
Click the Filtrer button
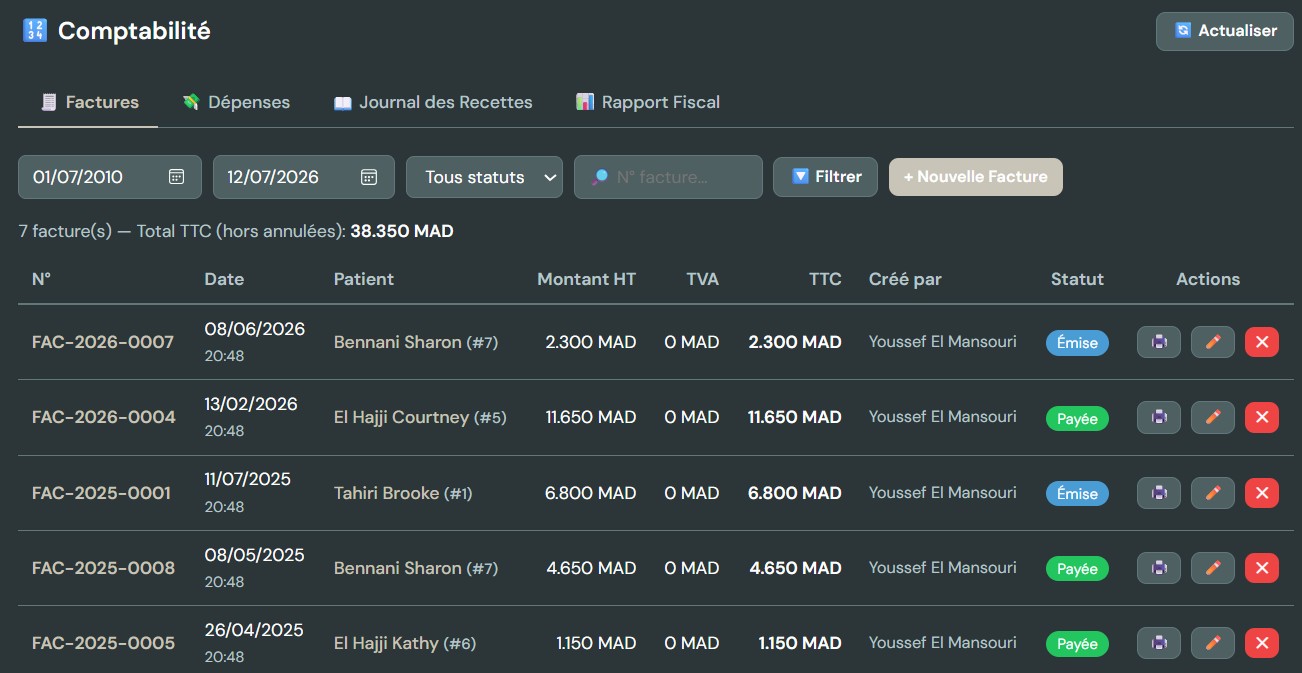click(825, 177)
